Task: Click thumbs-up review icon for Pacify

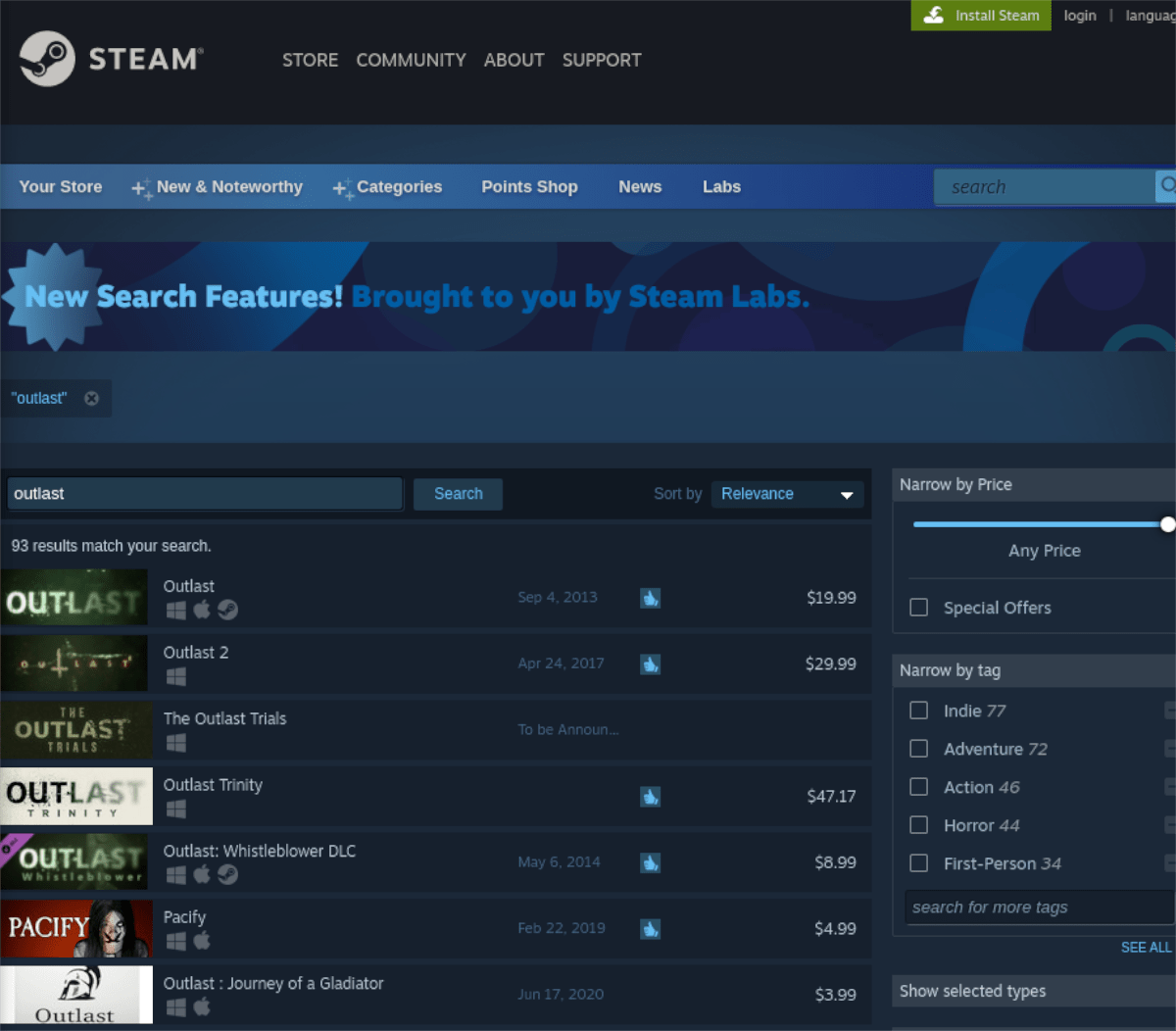Action: [650, 929]
